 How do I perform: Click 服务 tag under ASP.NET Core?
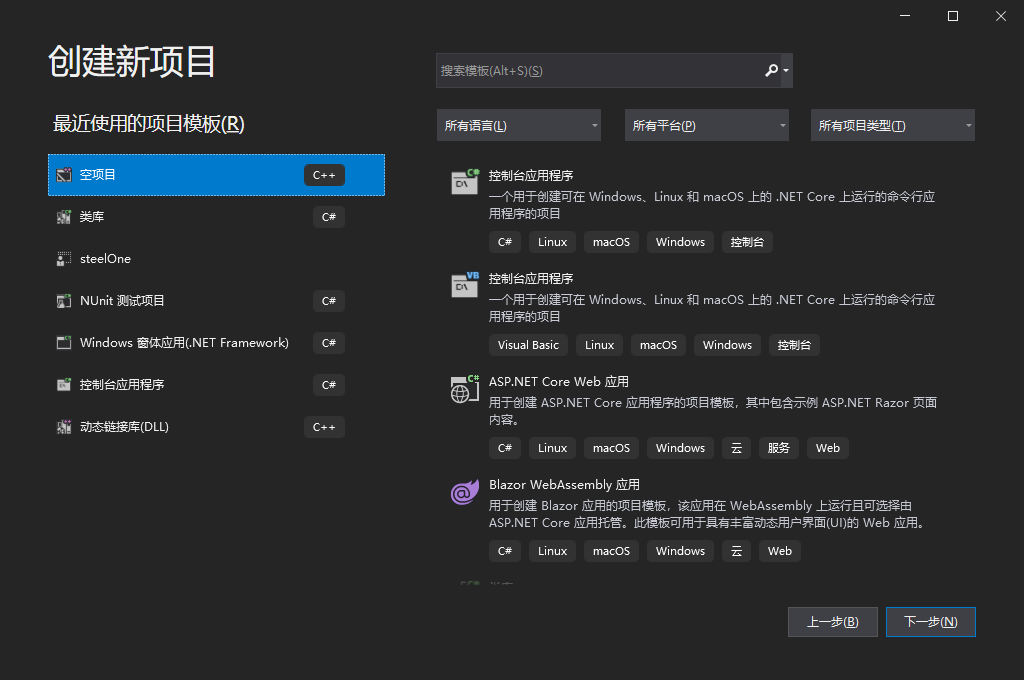click(x=778, y=448)
